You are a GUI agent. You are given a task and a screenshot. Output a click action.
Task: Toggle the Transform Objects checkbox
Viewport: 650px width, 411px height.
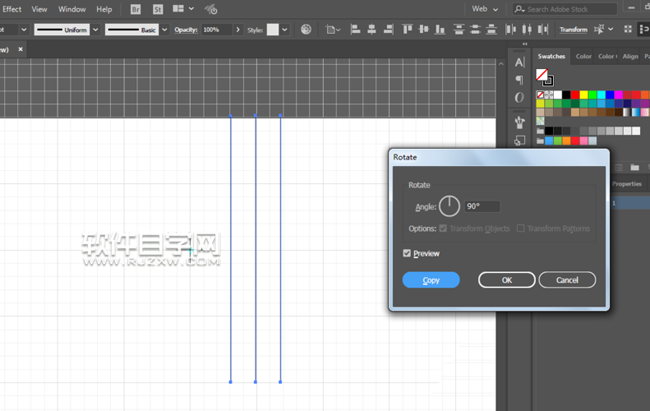coord(443,229)
